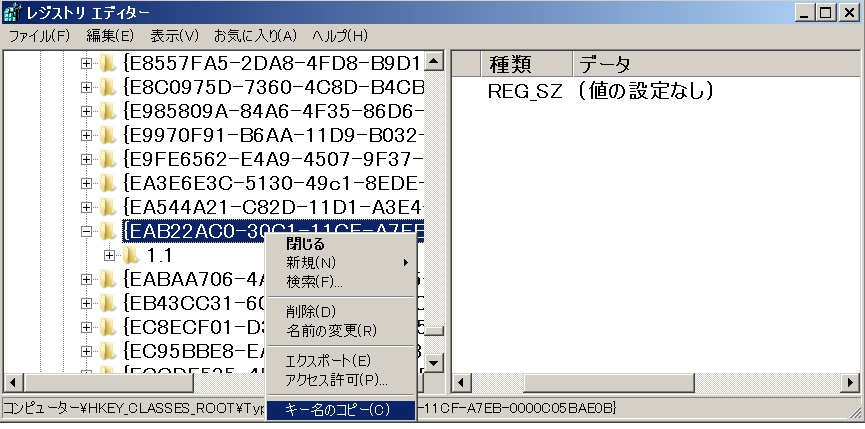Select key {E9FE6562-E4A9-4507-9F37
865x429 pixels.
(274, 159)
